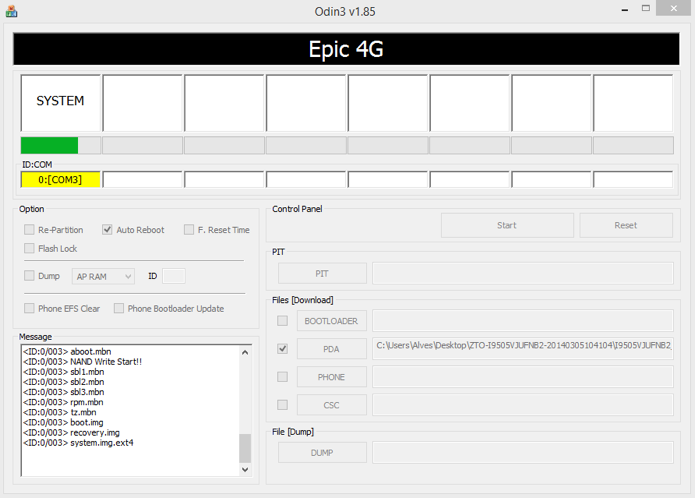The width and height of the screenshot is (695, 498).
Task: Select the 'rpm.mbn' log line
Action: pos(63,402)
